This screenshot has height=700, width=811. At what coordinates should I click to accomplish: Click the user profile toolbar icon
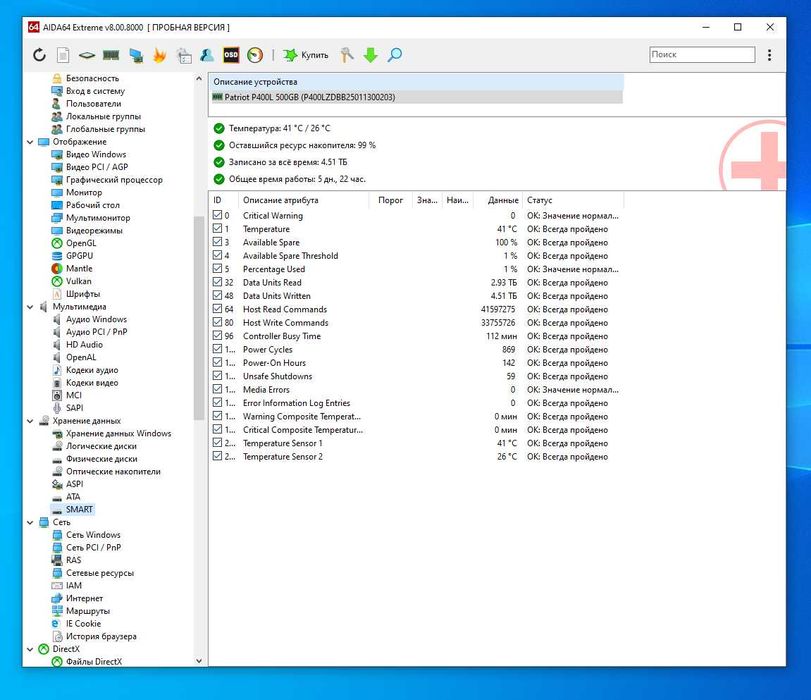pos(207,55)
